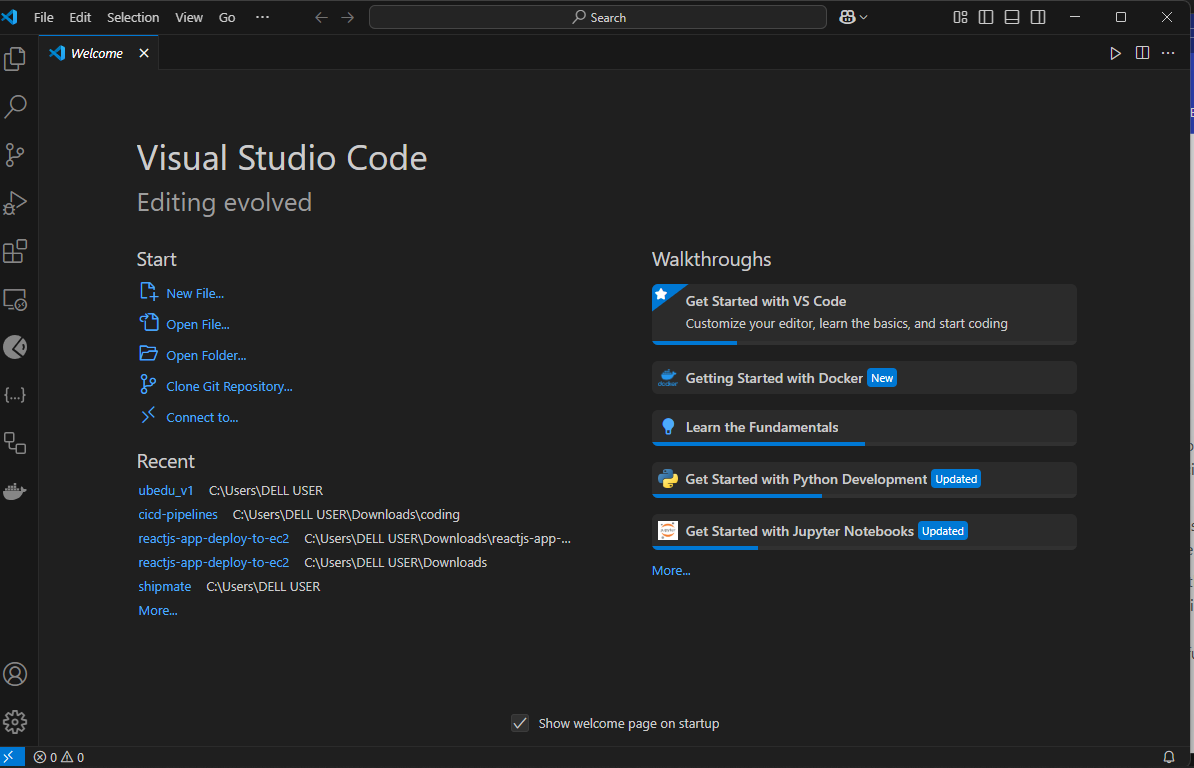The height and width of the screenshot is (768, 1194).
Task: Open Get Started with Python Development walkthrough
Action: click(x=864, y=480)
